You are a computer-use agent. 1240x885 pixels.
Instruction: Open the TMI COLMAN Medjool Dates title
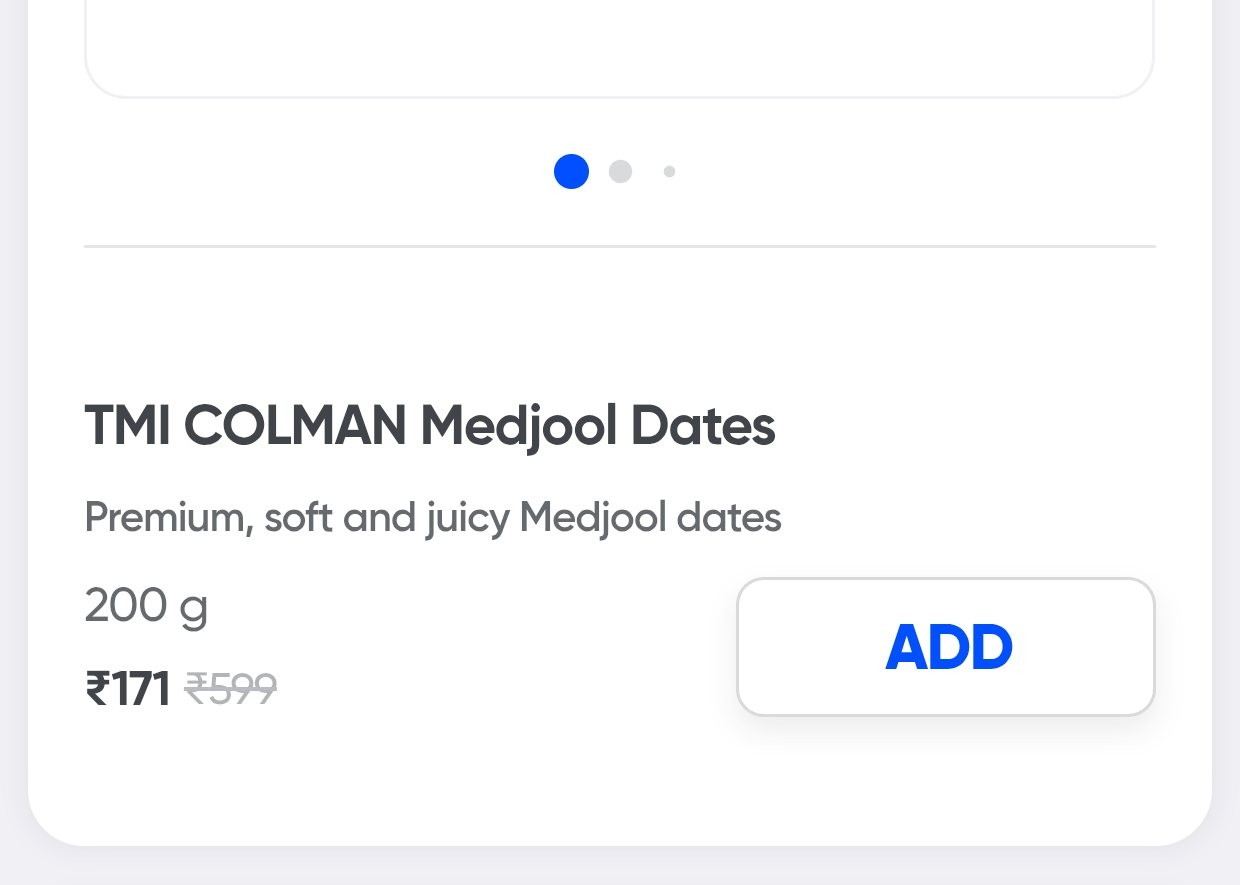(429, 426)
